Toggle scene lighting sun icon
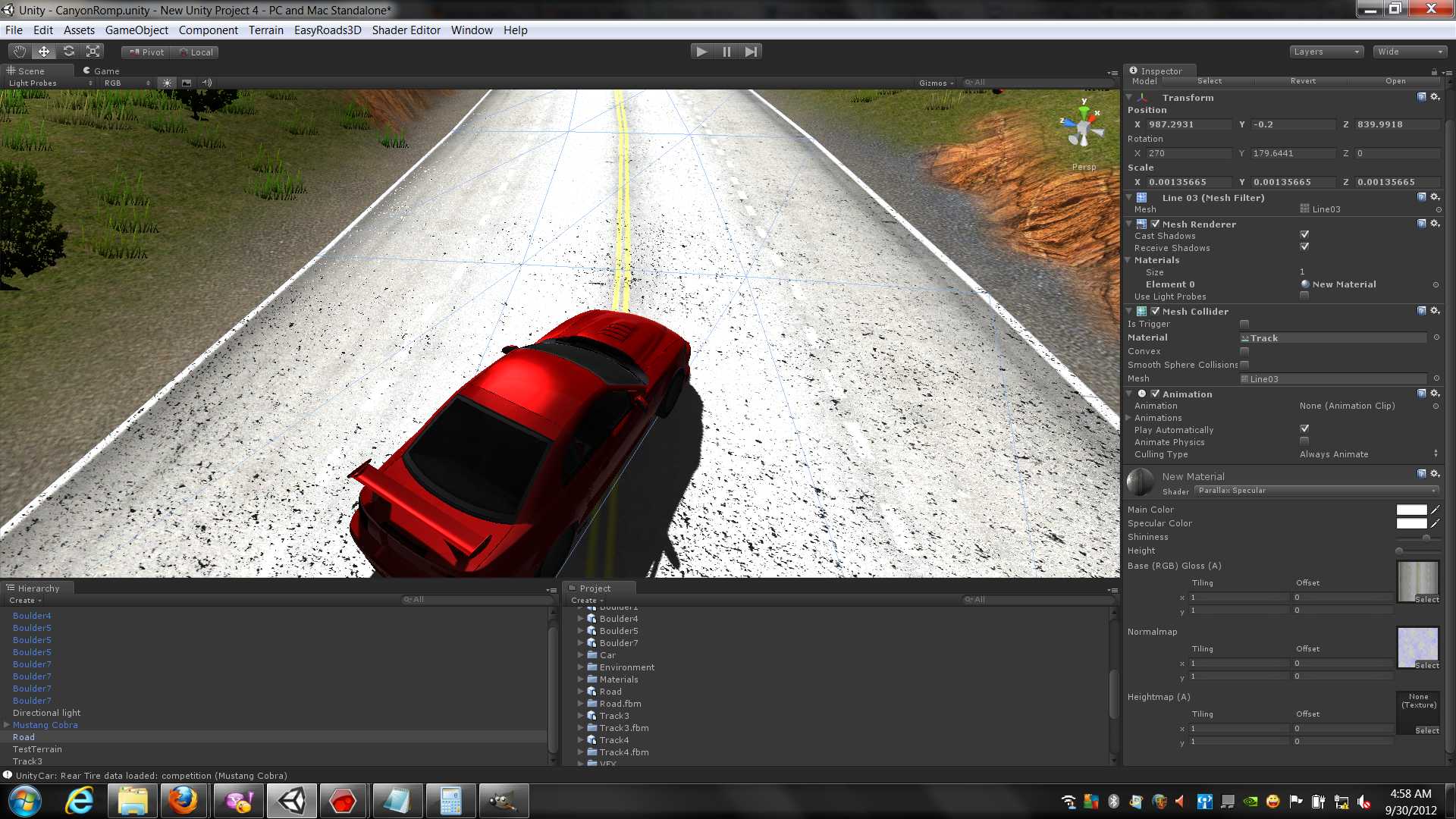The height and width of the screenshot is (819, 1456). [167, 83]
